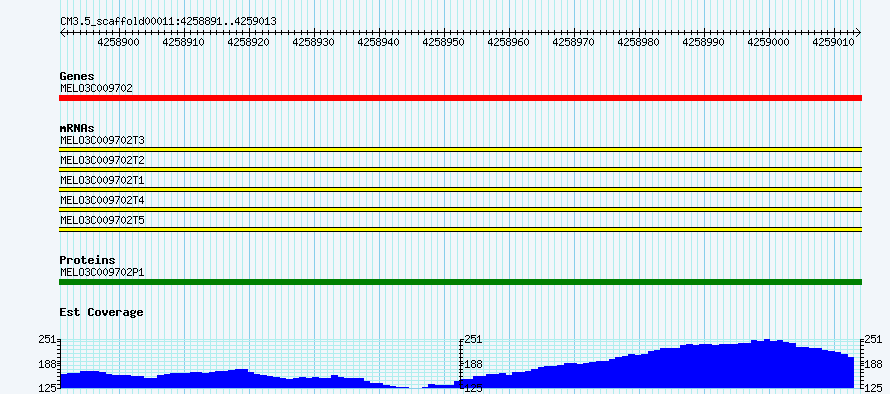Click the Proteins track heading

click(87, 260)
